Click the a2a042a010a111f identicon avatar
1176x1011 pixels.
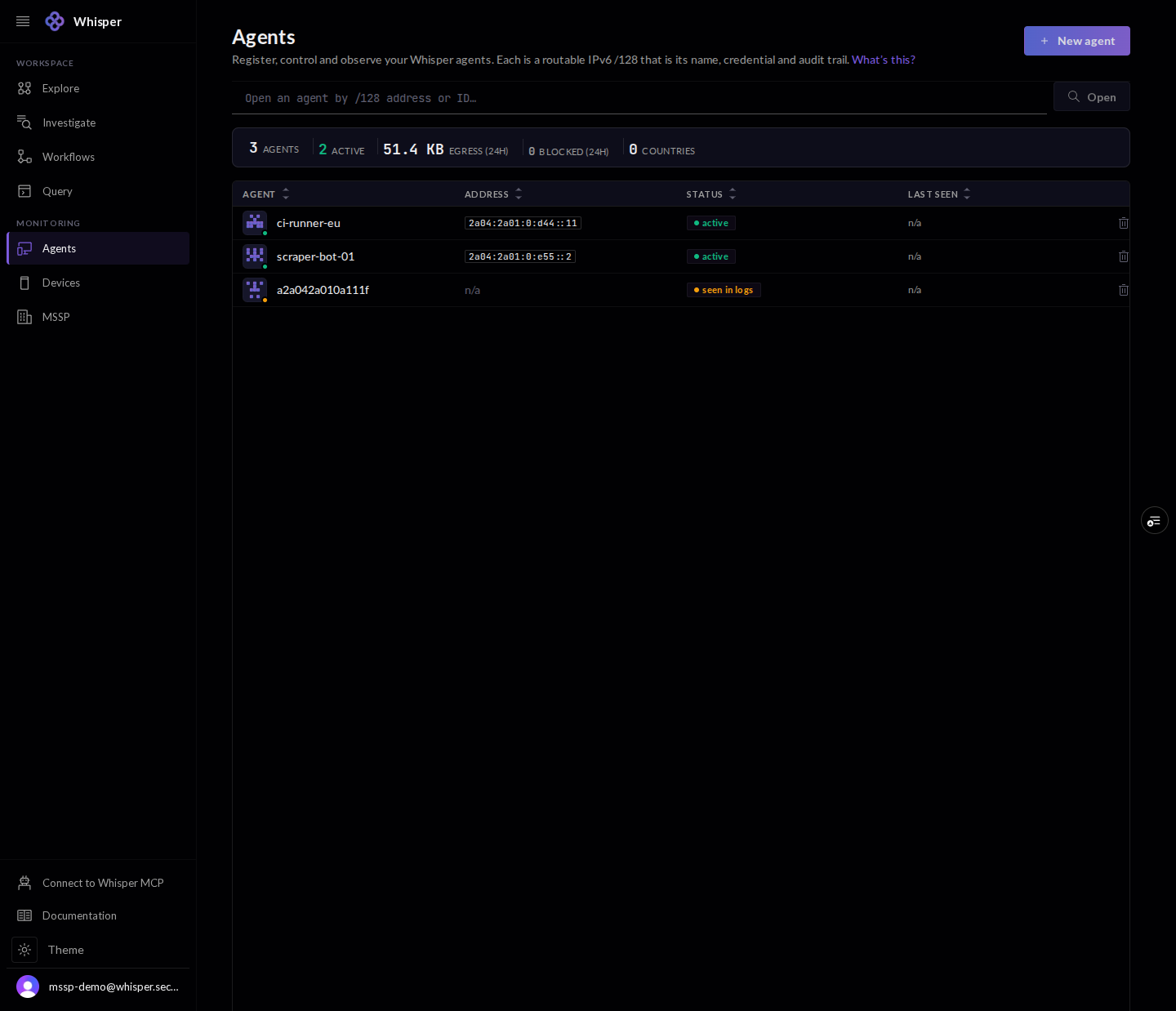[x=255, y=290]
